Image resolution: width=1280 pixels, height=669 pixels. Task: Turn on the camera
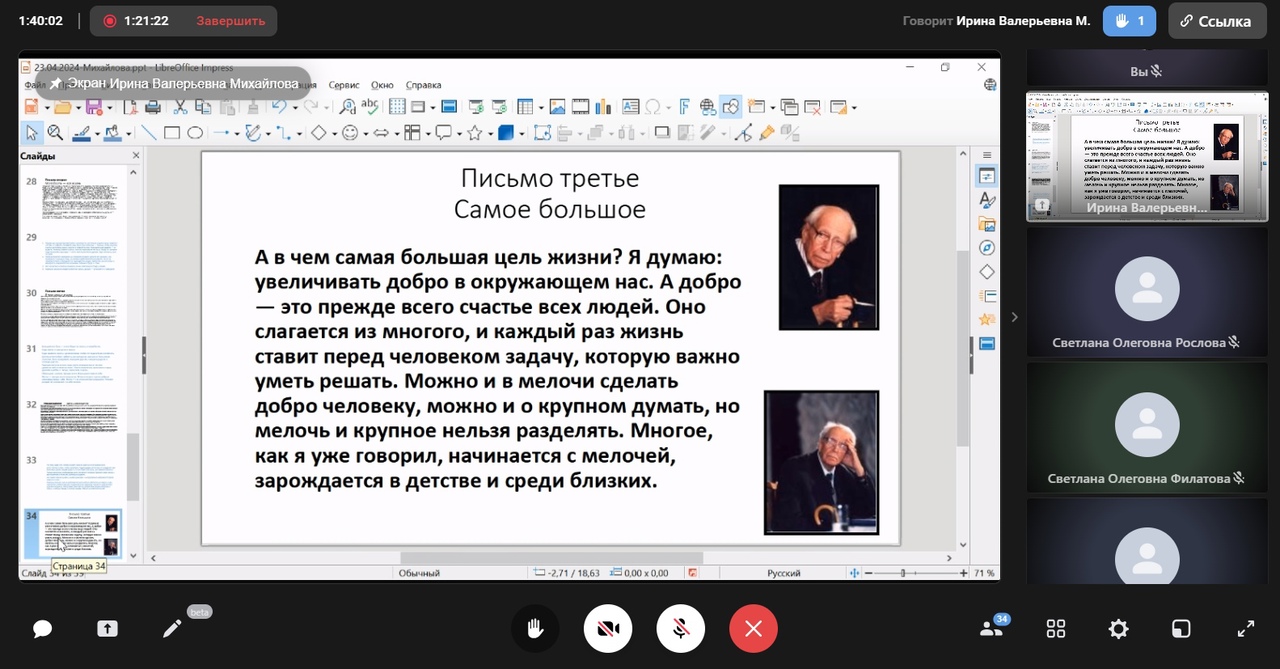pos(608,629)
